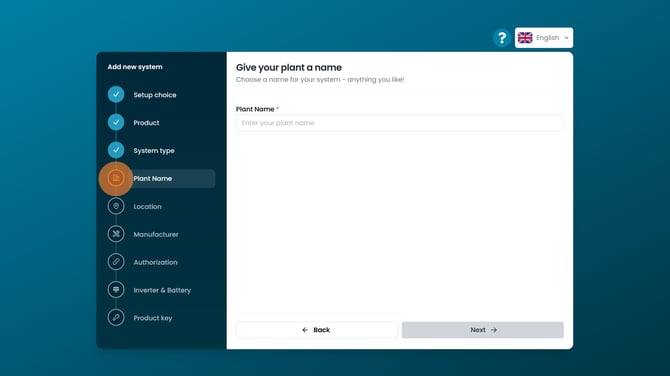Click the Product step checkmark icon
670x376 pixels.
pos(116,122)
